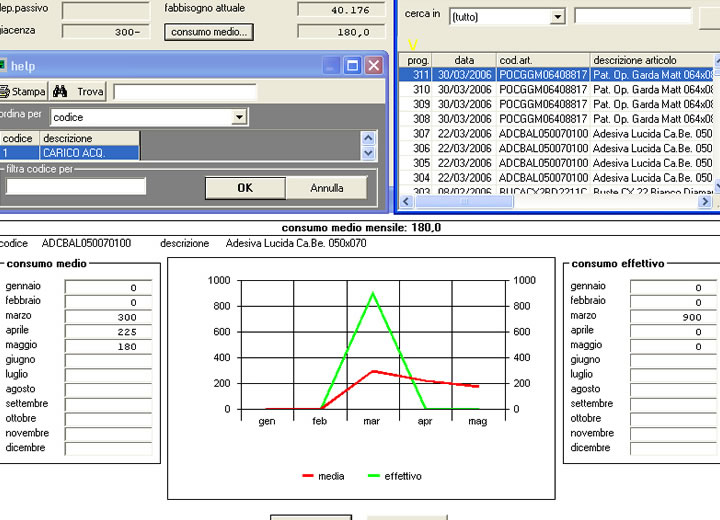Open the 'ordina per' codice dropdown
Viewport: 720px width, 520px height.
click(x=238, y=117)
